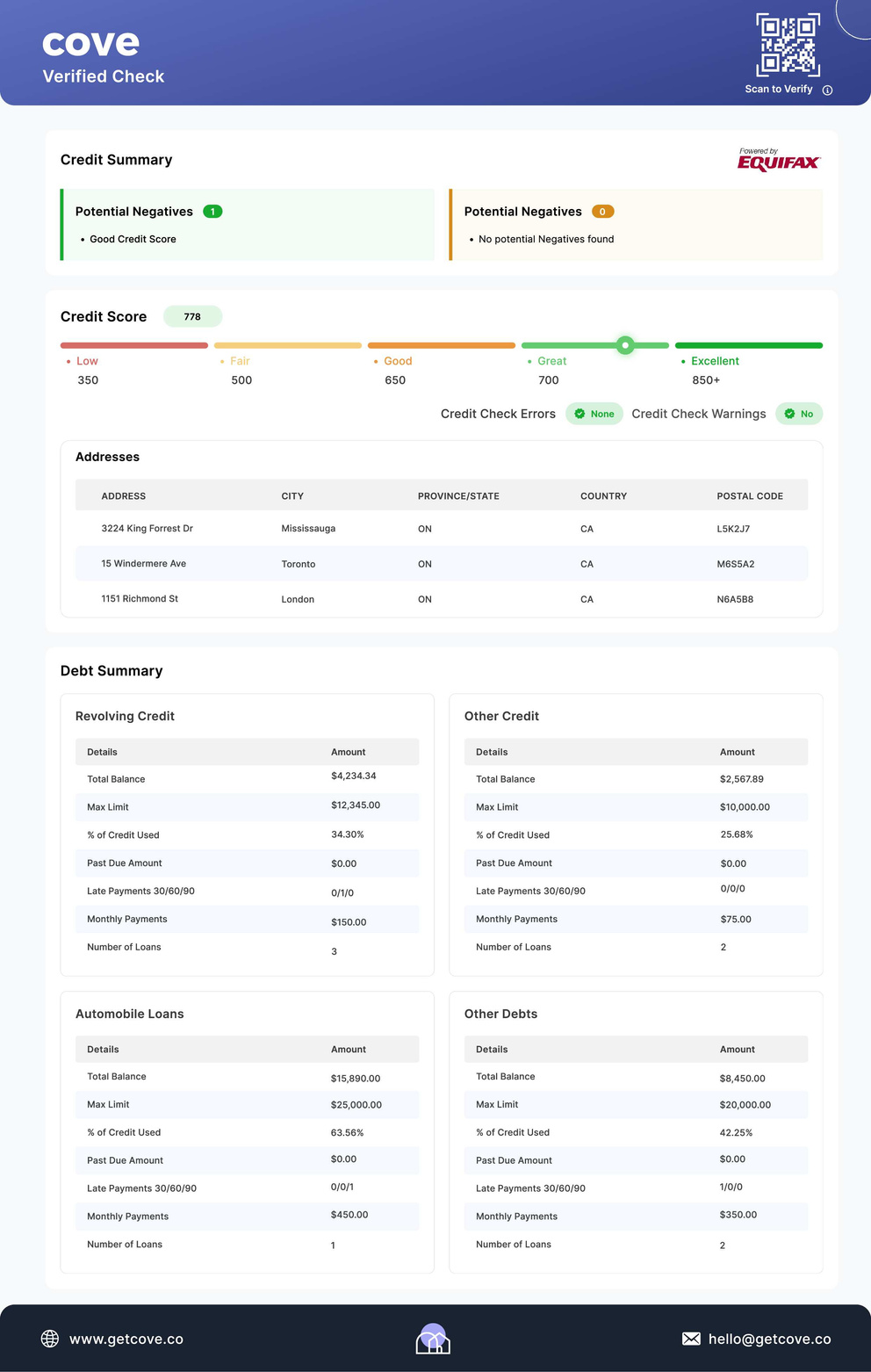Click the orange Potential Negatives zero badge
This screenshot has height=1372, width=871.
coord(602,212)
